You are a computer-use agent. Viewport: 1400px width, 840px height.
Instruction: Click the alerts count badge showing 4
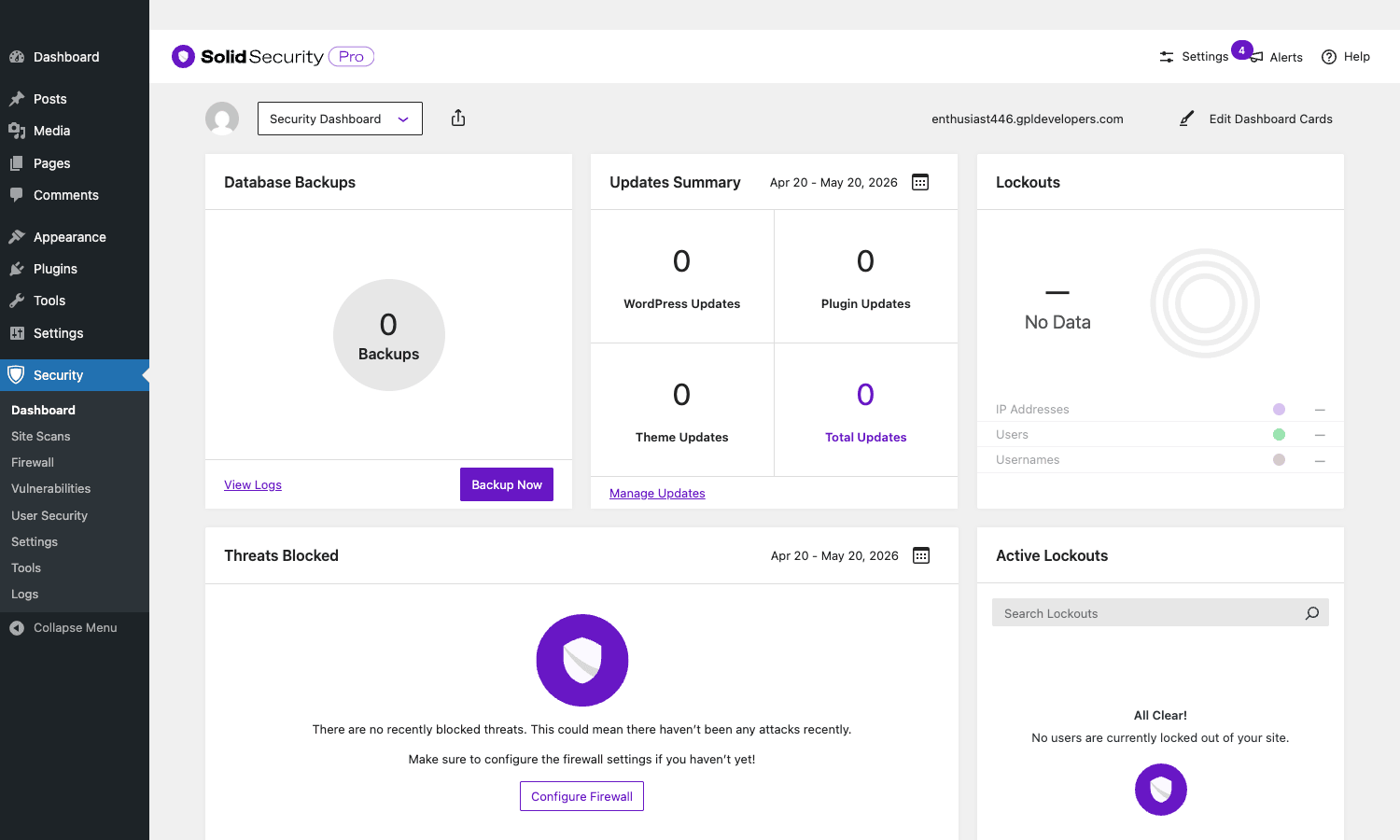click(x=1241, y=50)
